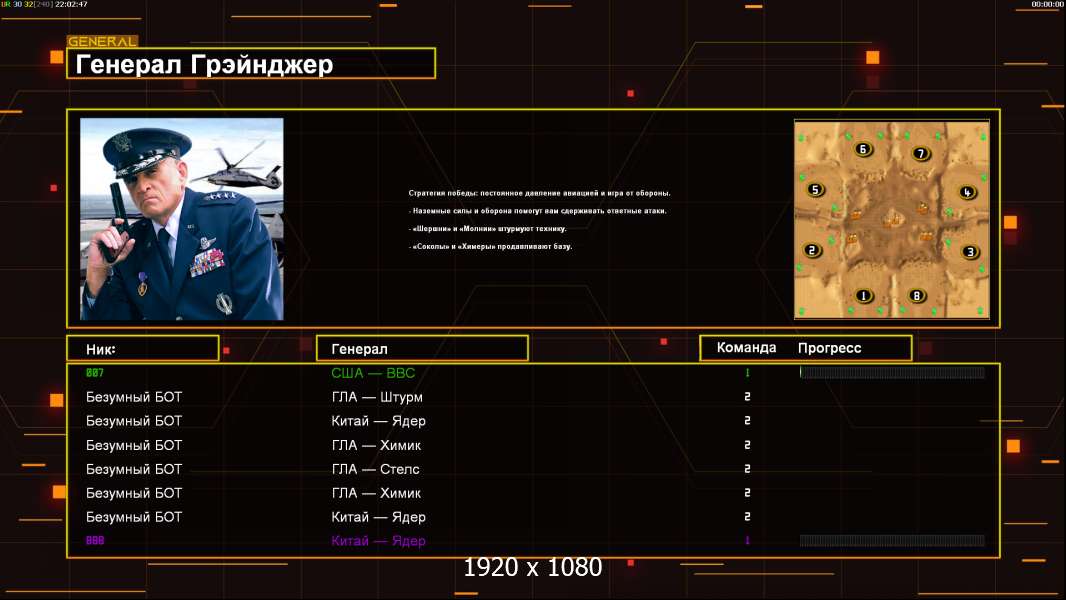Select start position 8 on the map
1066x600 pixels.
917,296
